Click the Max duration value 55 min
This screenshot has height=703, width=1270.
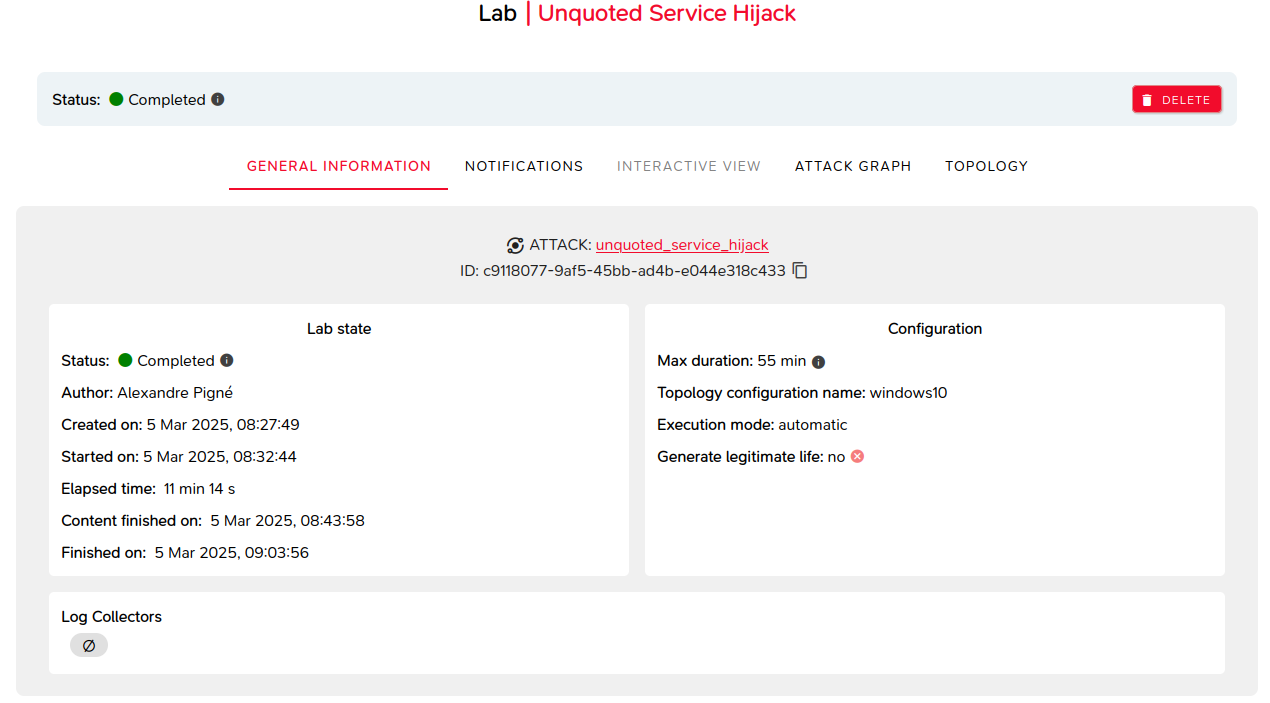click(x=782, y=361)
